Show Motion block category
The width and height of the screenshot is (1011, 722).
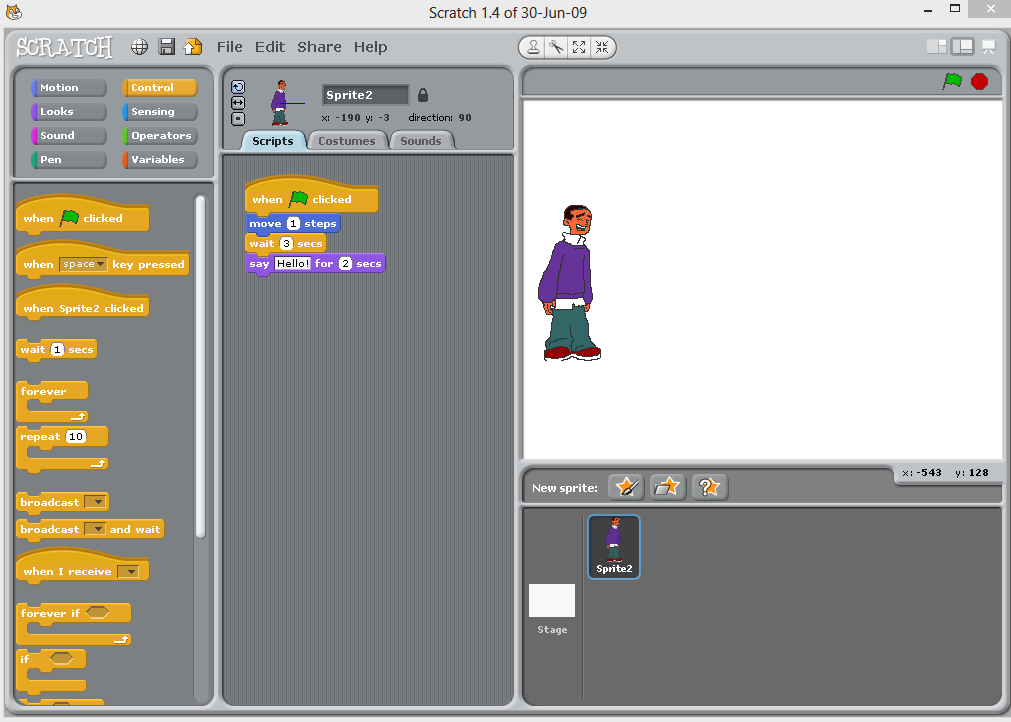(68, 88)
